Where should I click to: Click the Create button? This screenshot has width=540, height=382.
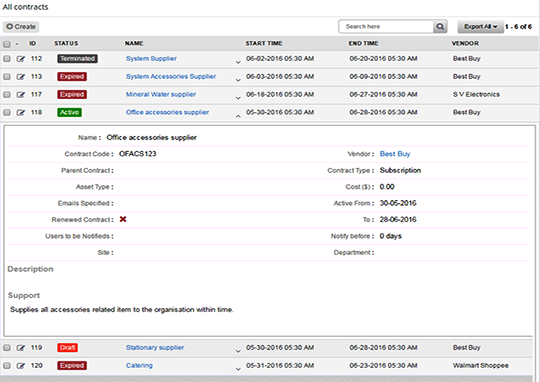point(21,27)
